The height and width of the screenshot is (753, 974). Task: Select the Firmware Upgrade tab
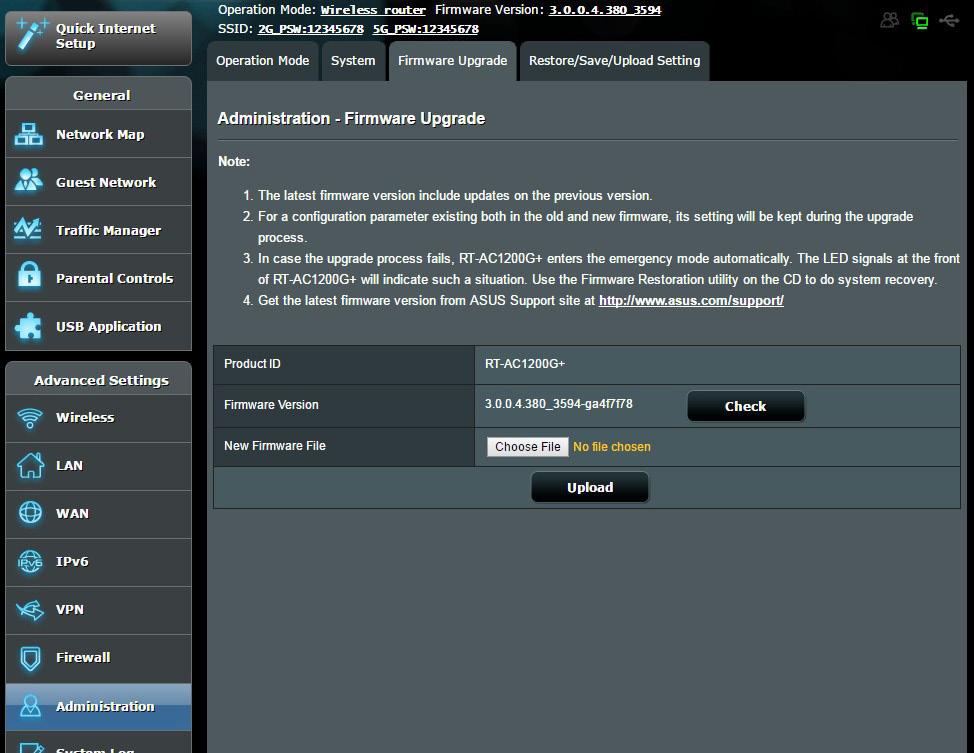click(x=453, y=61)
